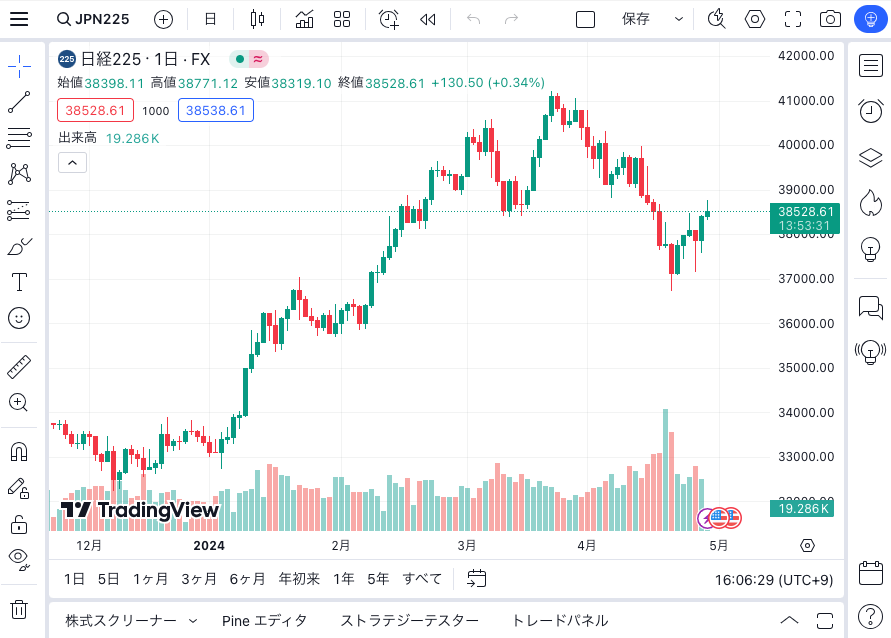891x638 pixels.
Task: Click the JPN225 symbol search field
Action: [94, 19]
